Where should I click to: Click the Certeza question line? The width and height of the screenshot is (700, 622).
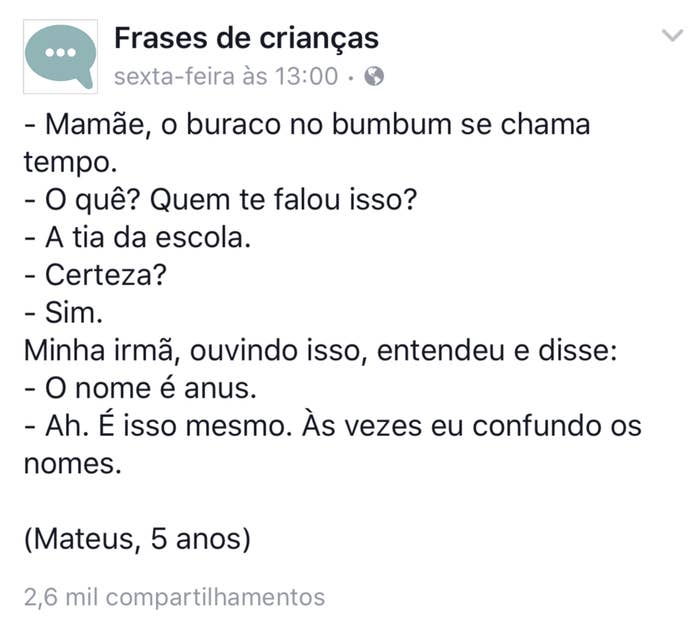96,275
